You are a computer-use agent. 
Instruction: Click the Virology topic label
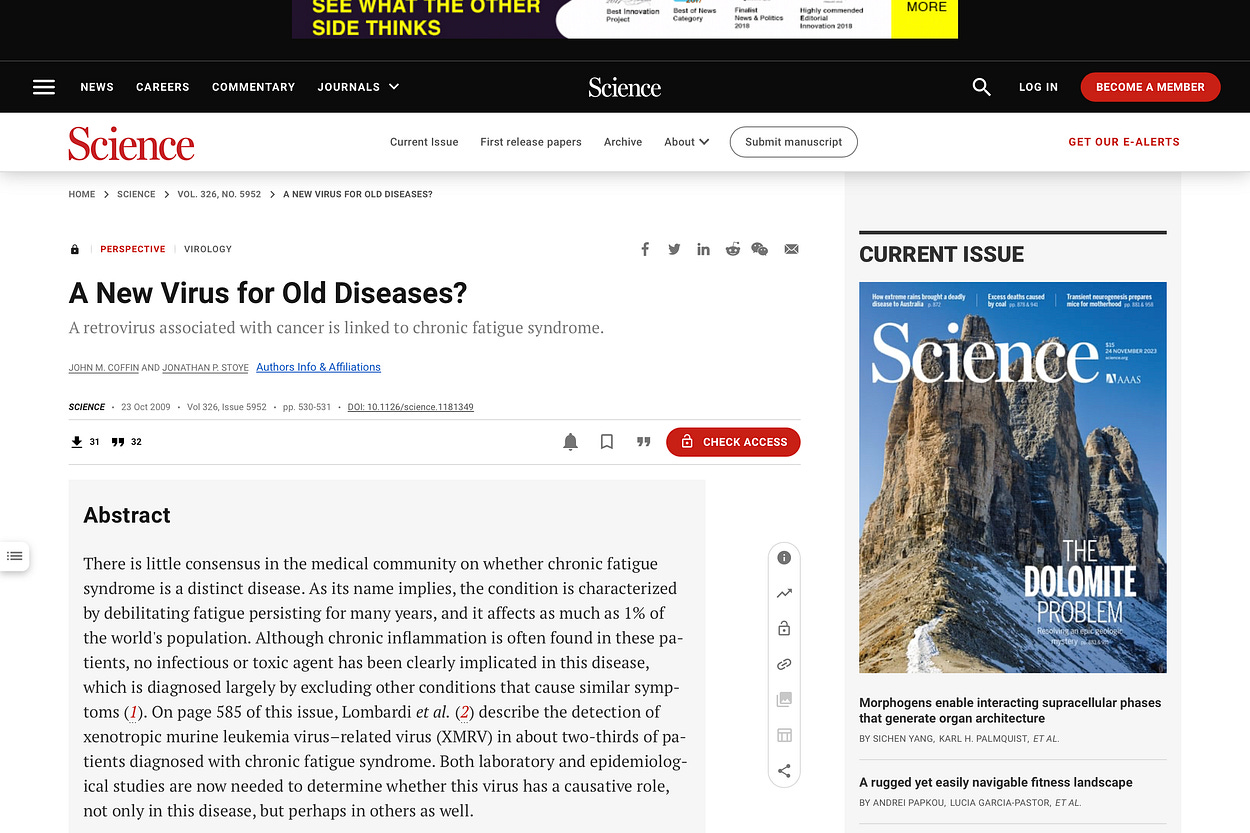[x=208, y=249]
